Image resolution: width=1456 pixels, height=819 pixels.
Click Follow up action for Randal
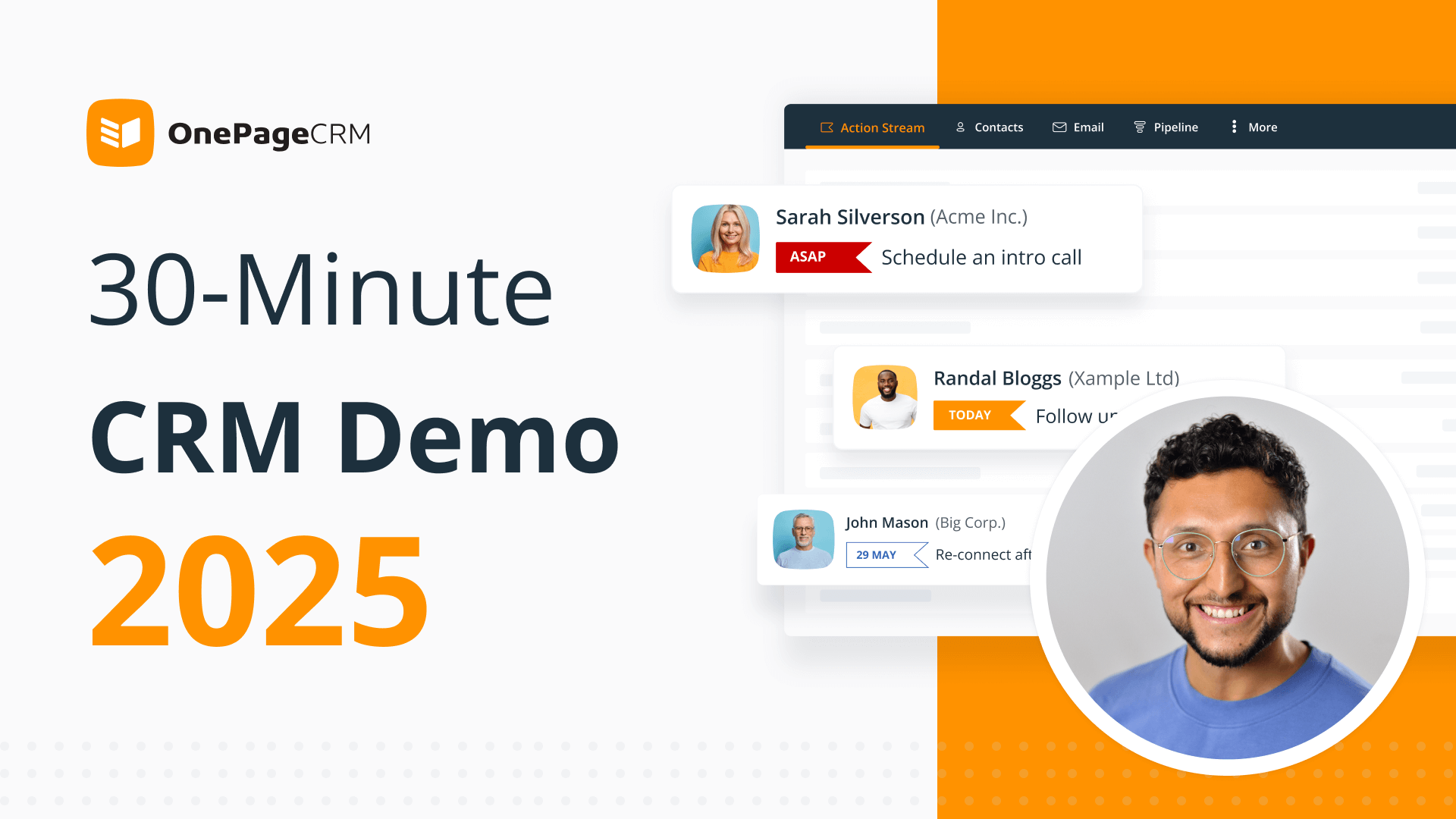pyautogui.click(x=1075, y=416)
